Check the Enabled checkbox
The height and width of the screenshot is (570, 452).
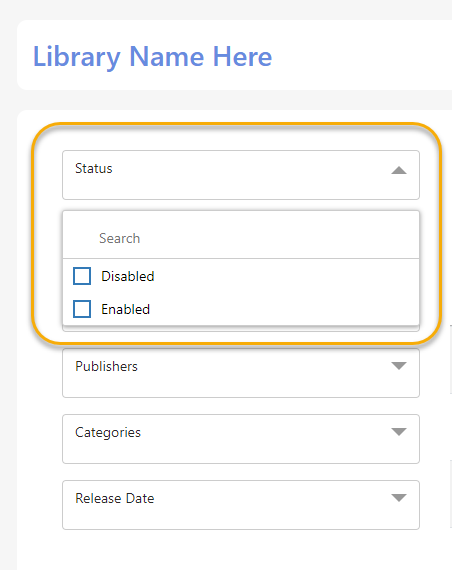click(x=82, y=309)
